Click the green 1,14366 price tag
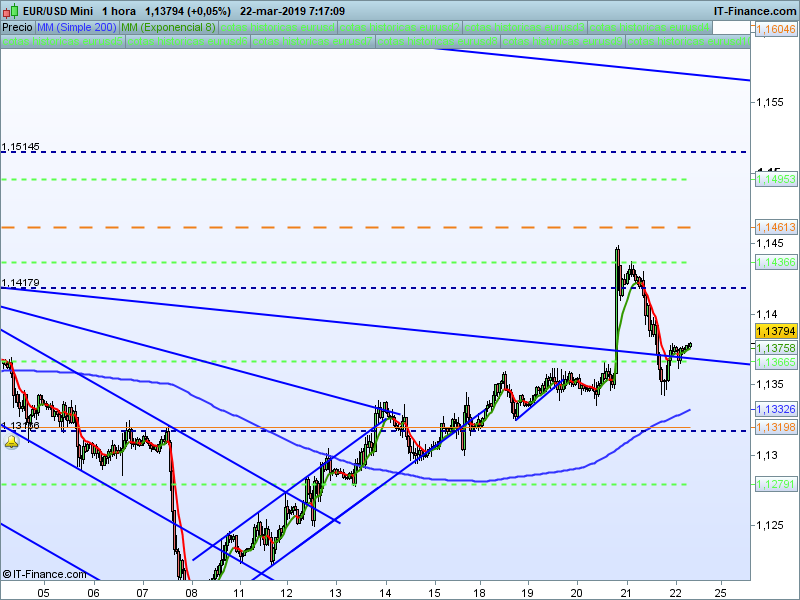Screen dimensions: 800x600 pos(776,262)
